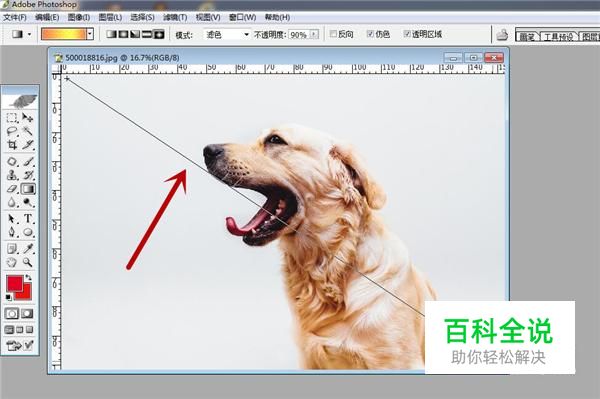Open the 编辑(E) menu

point(47,18)
